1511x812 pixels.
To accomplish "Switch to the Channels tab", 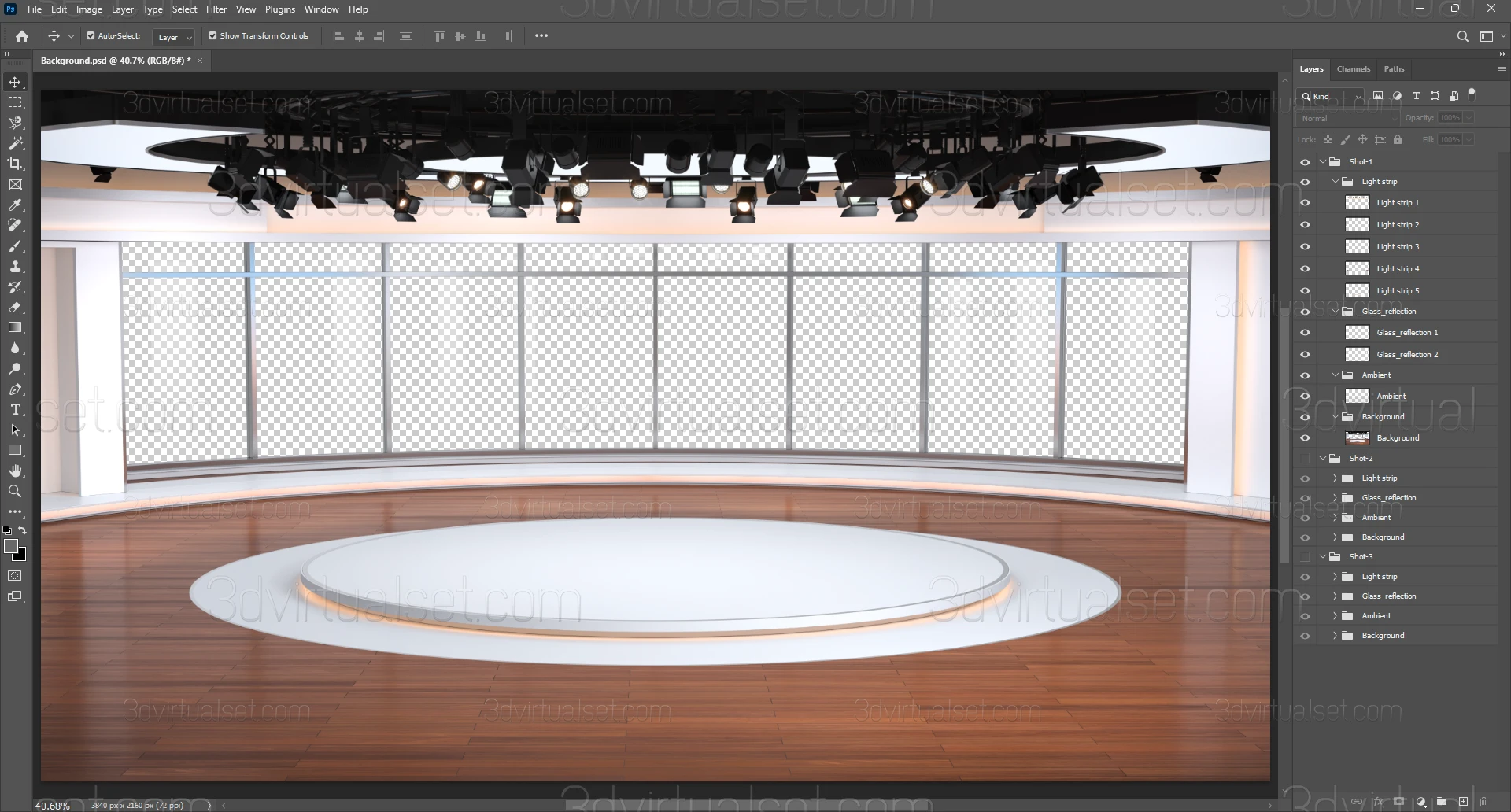I will tap(1353, 69).
